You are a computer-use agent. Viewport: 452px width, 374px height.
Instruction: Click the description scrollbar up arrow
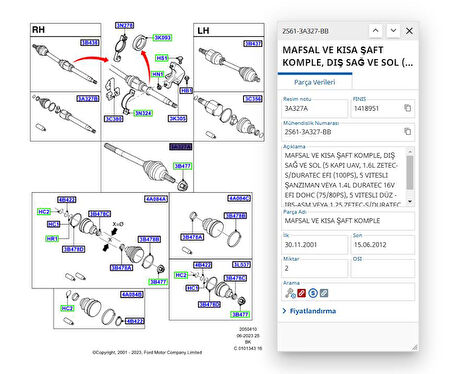point(410,152)
